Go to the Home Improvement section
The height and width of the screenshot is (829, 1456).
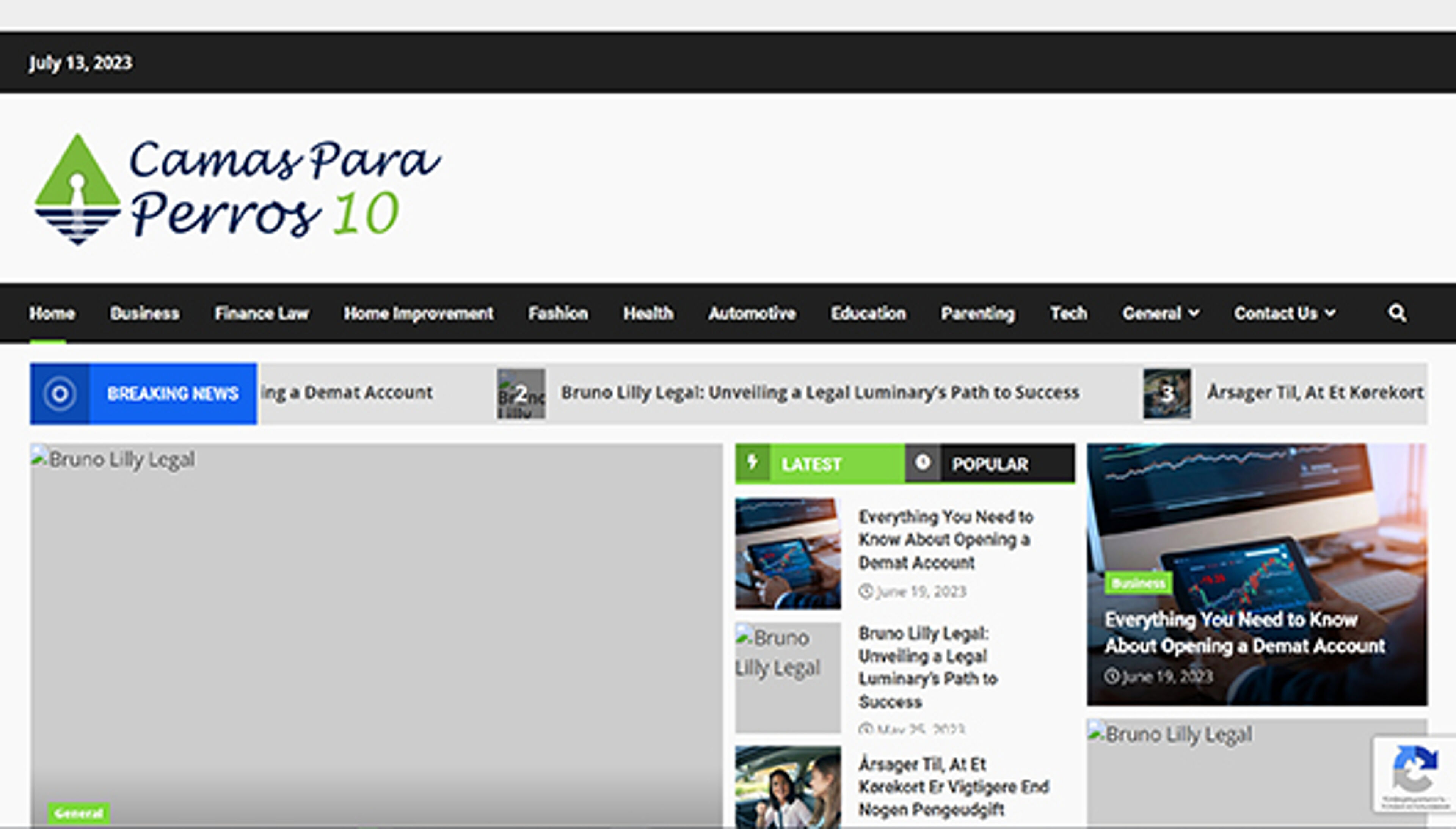click(x=418, y=313)
